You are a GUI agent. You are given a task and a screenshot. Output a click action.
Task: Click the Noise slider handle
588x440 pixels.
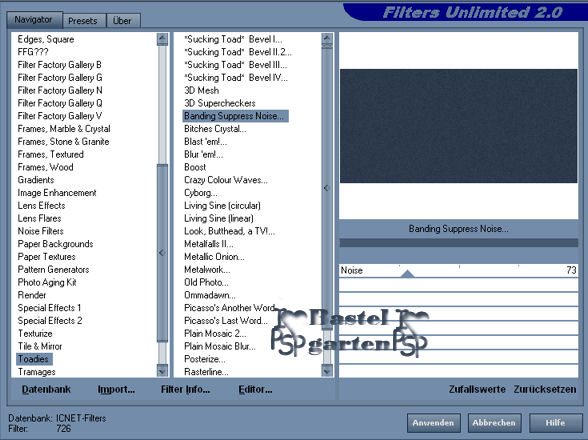tap(407, 274)
